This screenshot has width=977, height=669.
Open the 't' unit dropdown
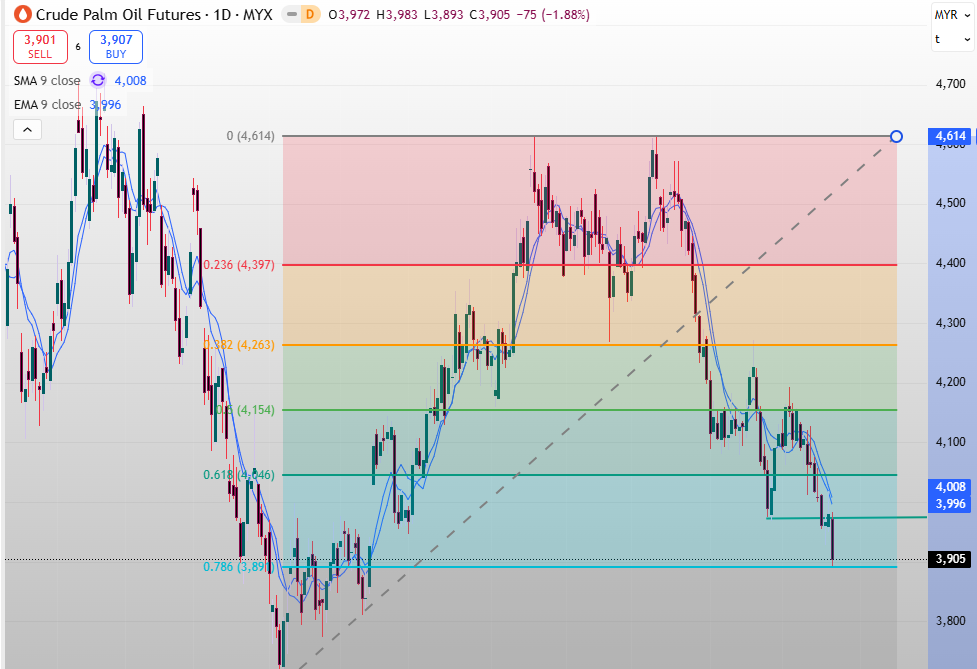[x=950, y=39]
